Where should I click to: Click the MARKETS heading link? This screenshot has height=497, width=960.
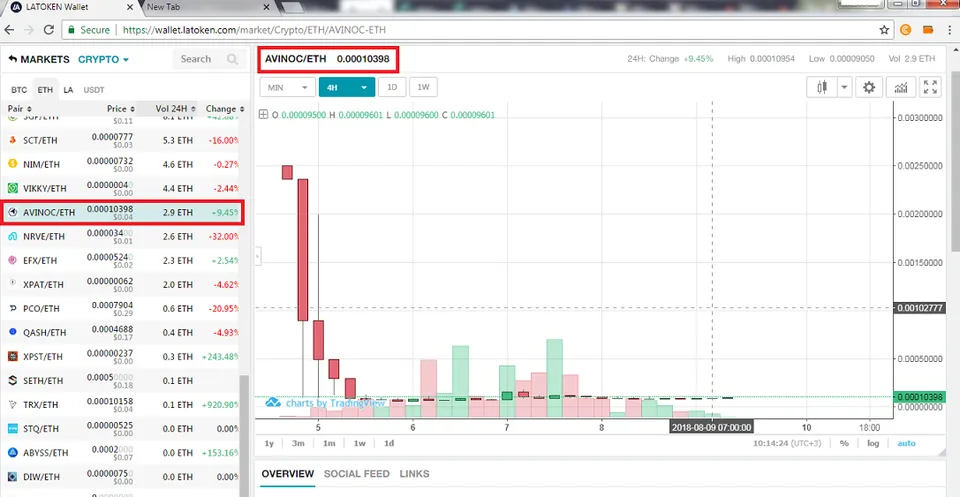(x=45, y=59)
